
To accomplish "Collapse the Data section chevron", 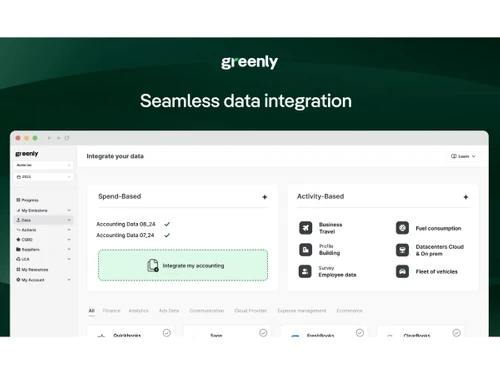I will pyautogui.click(x=69, y=220).
